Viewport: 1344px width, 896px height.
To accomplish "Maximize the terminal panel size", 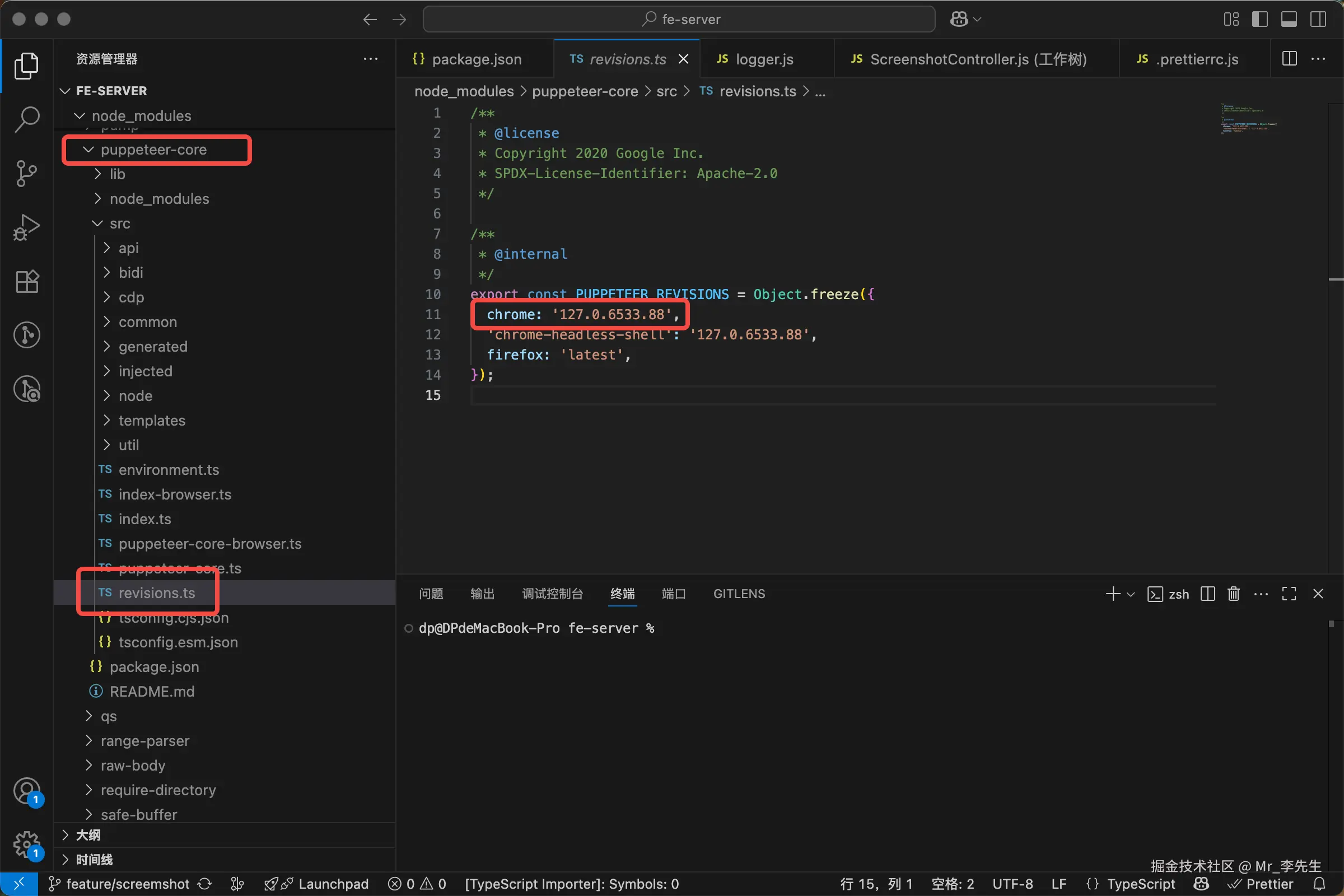I will (1289, 594).
